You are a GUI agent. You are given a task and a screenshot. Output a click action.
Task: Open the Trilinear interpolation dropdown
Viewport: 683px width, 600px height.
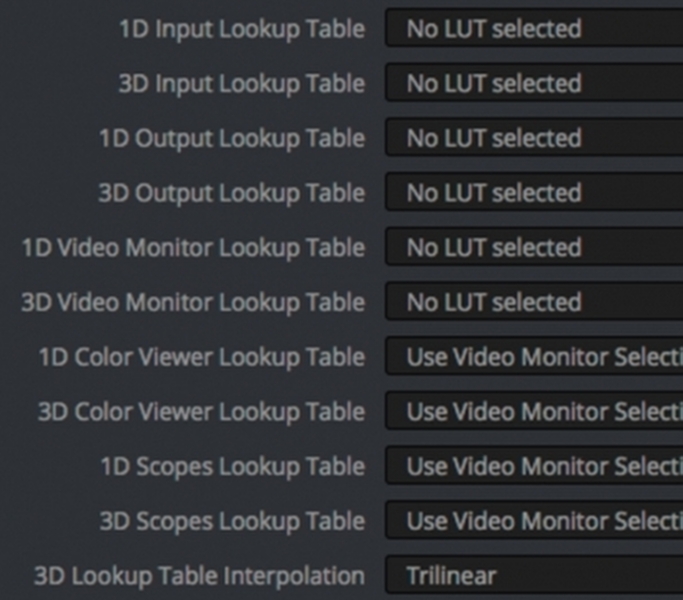[x=534, y=575]
